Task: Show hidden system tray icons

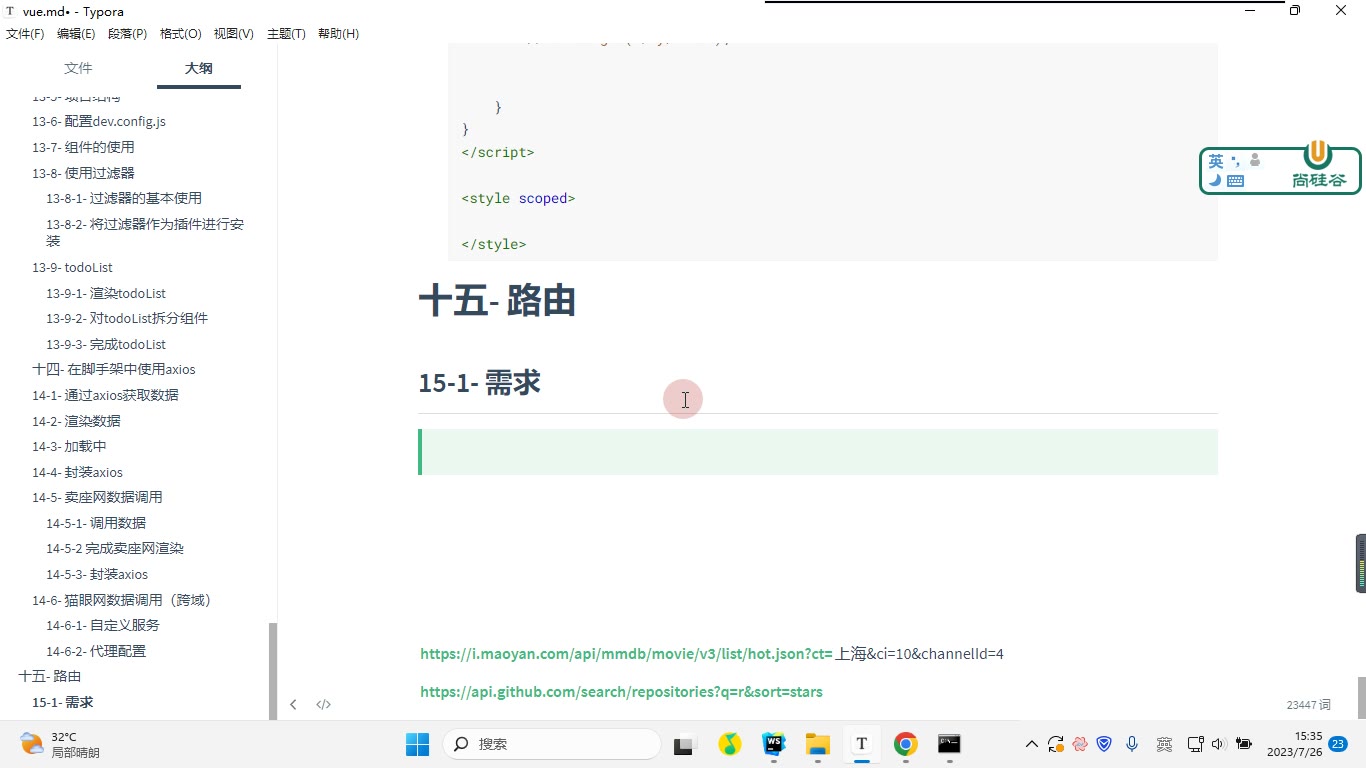Action: click(1032, 744)
